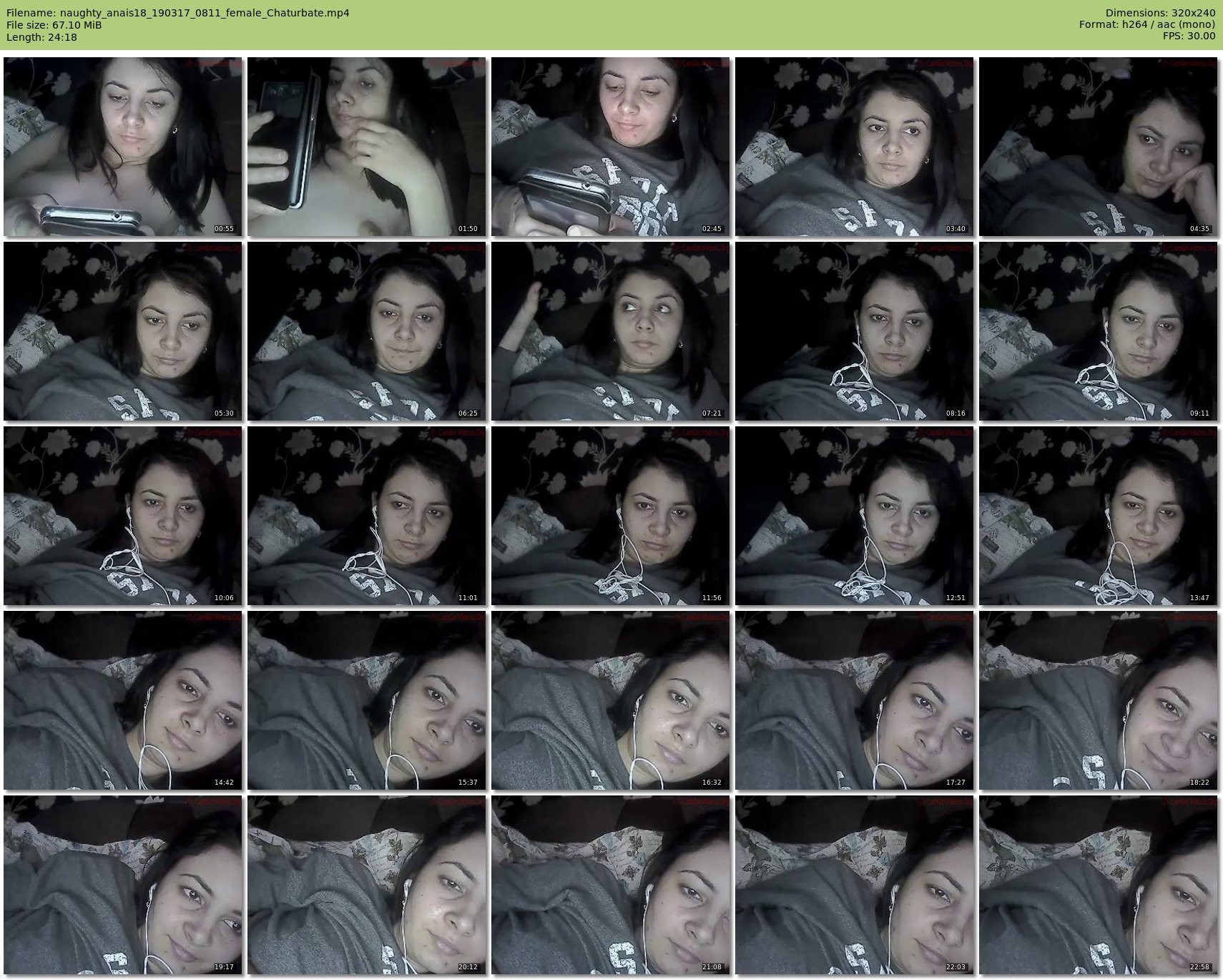Choose the frame captured at 22:03
Viewport: 1223px width, 980px height.
click(x=855, y=885)
